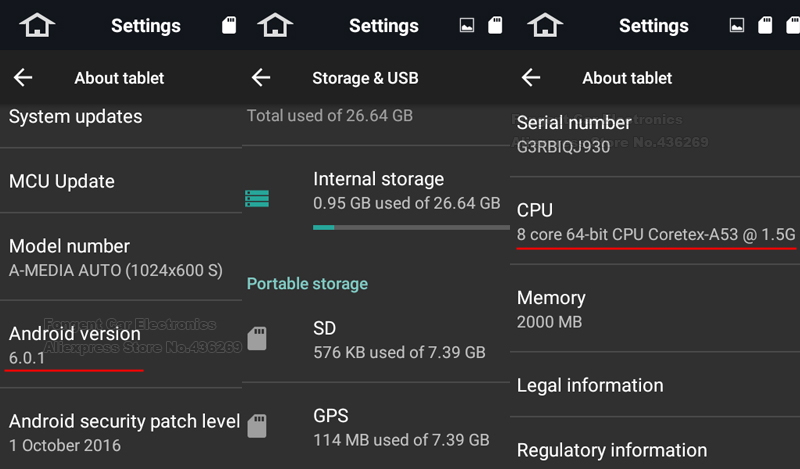The image size is (800, 469).
Task: Open Internal storage details
Action: pos(406,190)
